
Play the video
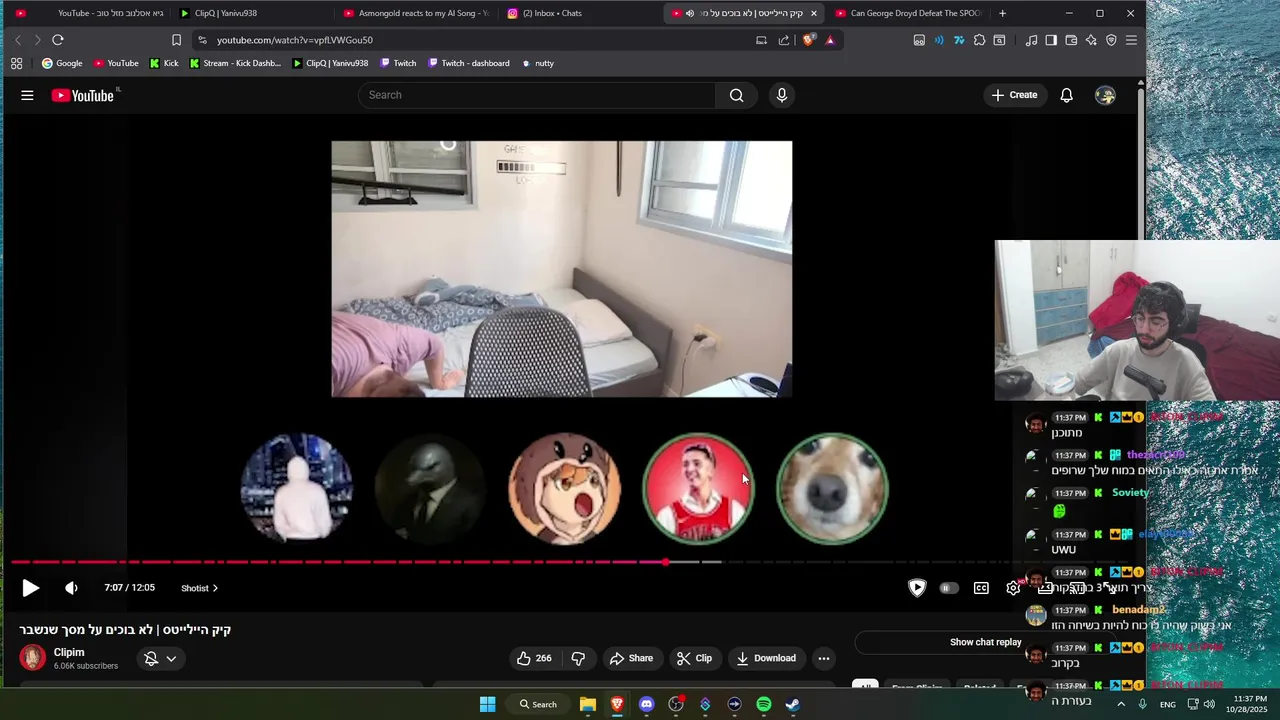coord(31,588)
